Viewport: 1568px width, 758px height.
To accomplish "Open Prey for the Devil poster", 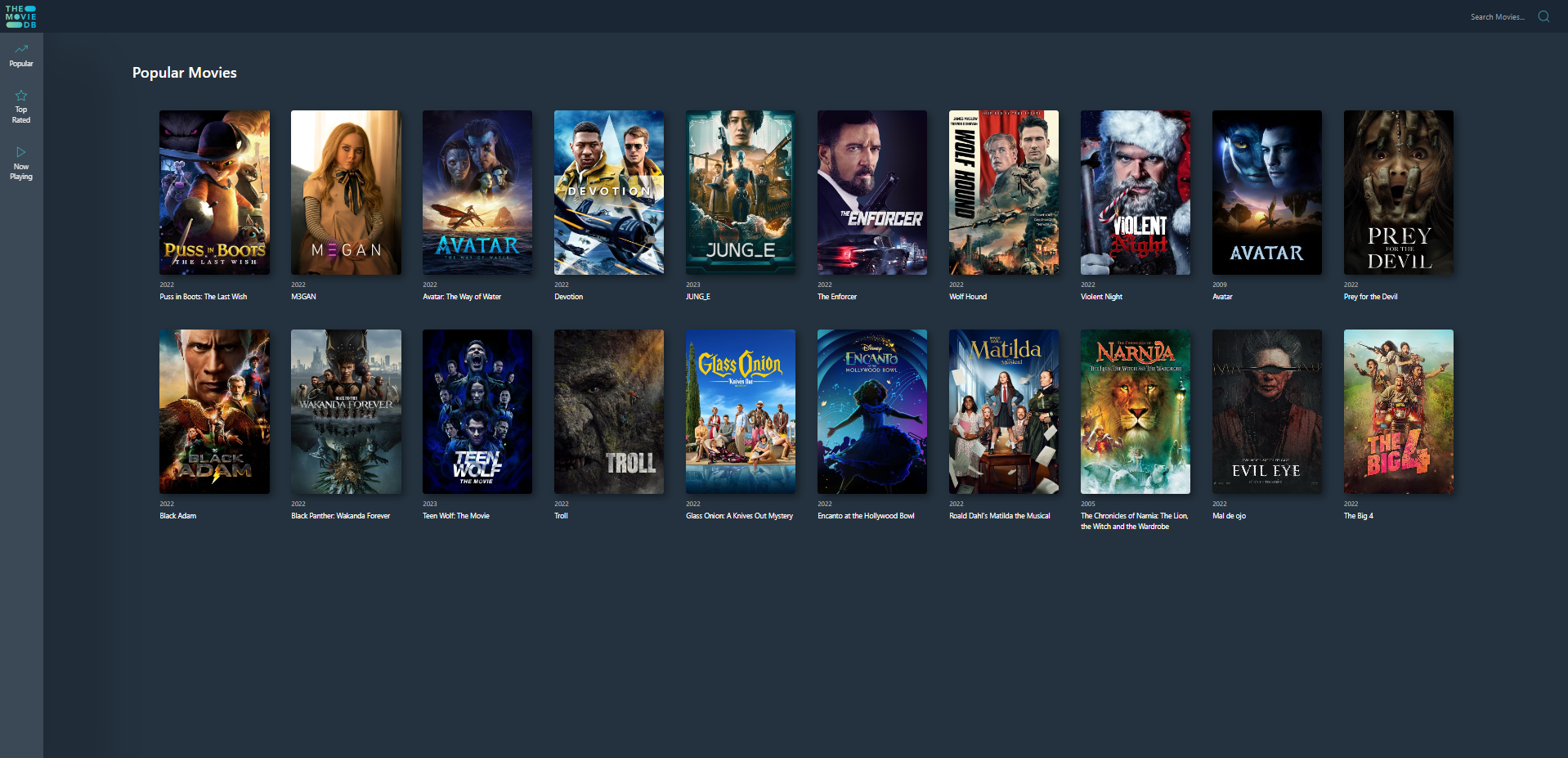I will tap(1399, 192).
